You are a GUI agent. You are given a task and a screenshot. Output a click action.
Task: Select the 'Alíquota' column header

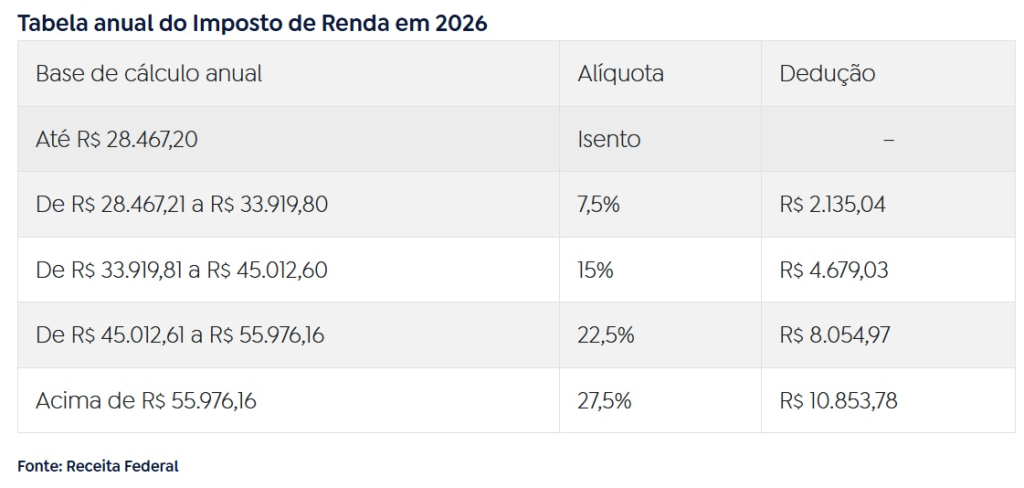click(620, 74)
